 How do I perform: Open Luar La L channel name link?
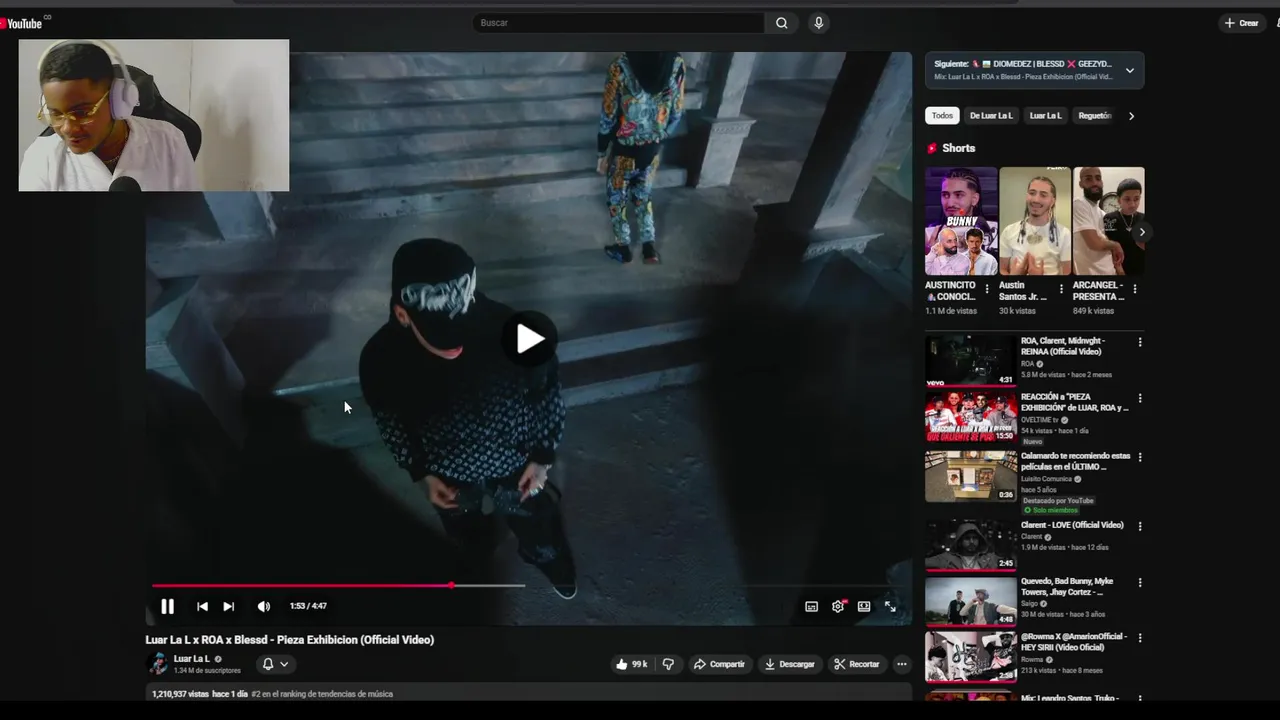tap(192, 659)
